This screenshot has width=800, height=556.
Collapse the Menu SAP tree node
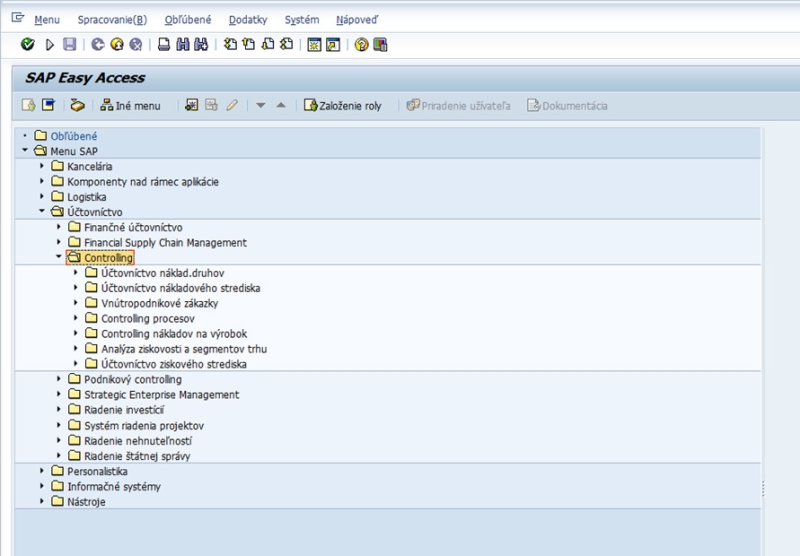click(24, 150)
